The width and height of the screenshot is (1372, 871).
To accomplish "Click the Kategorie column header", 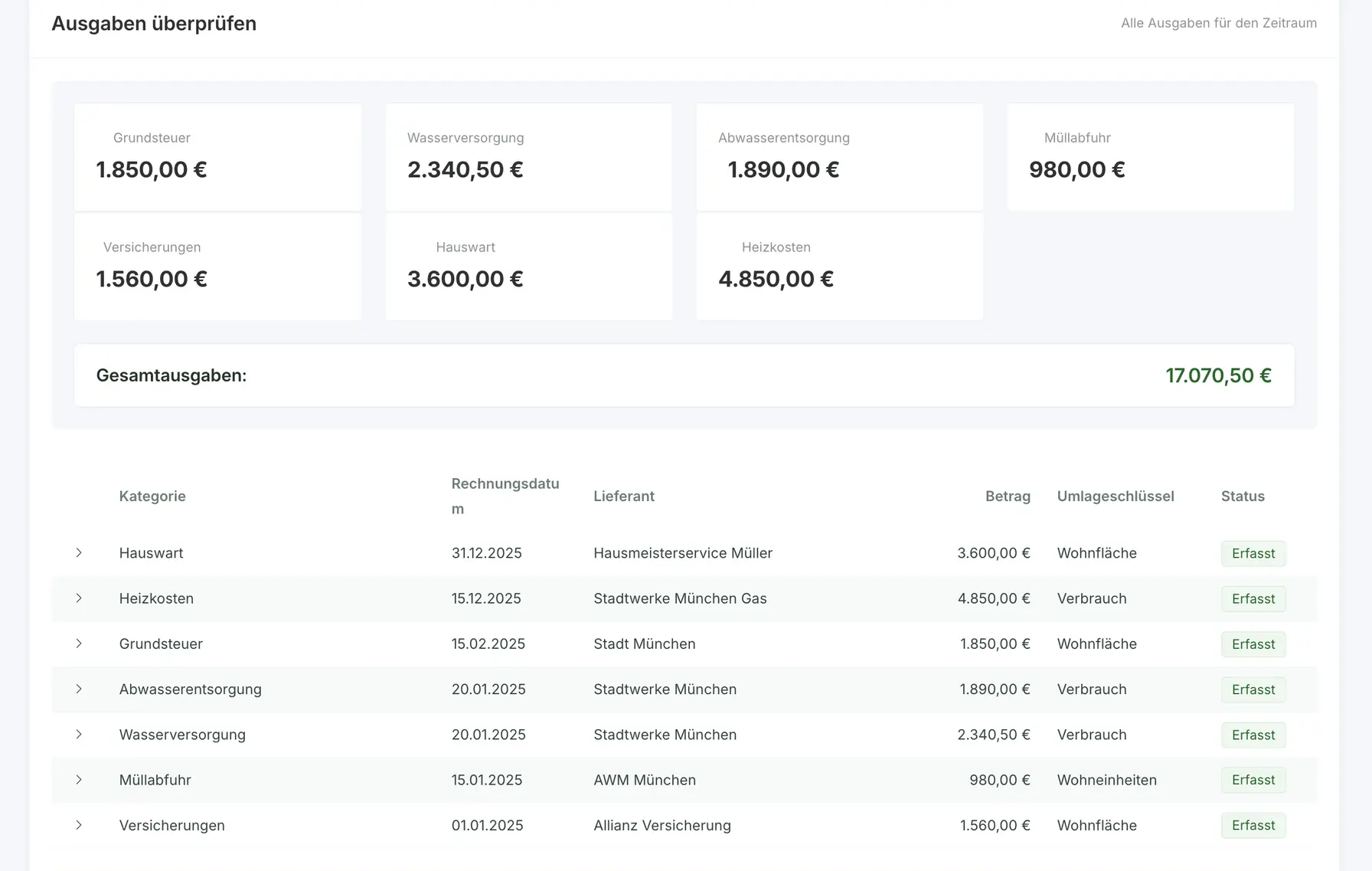I will point(152,496).
